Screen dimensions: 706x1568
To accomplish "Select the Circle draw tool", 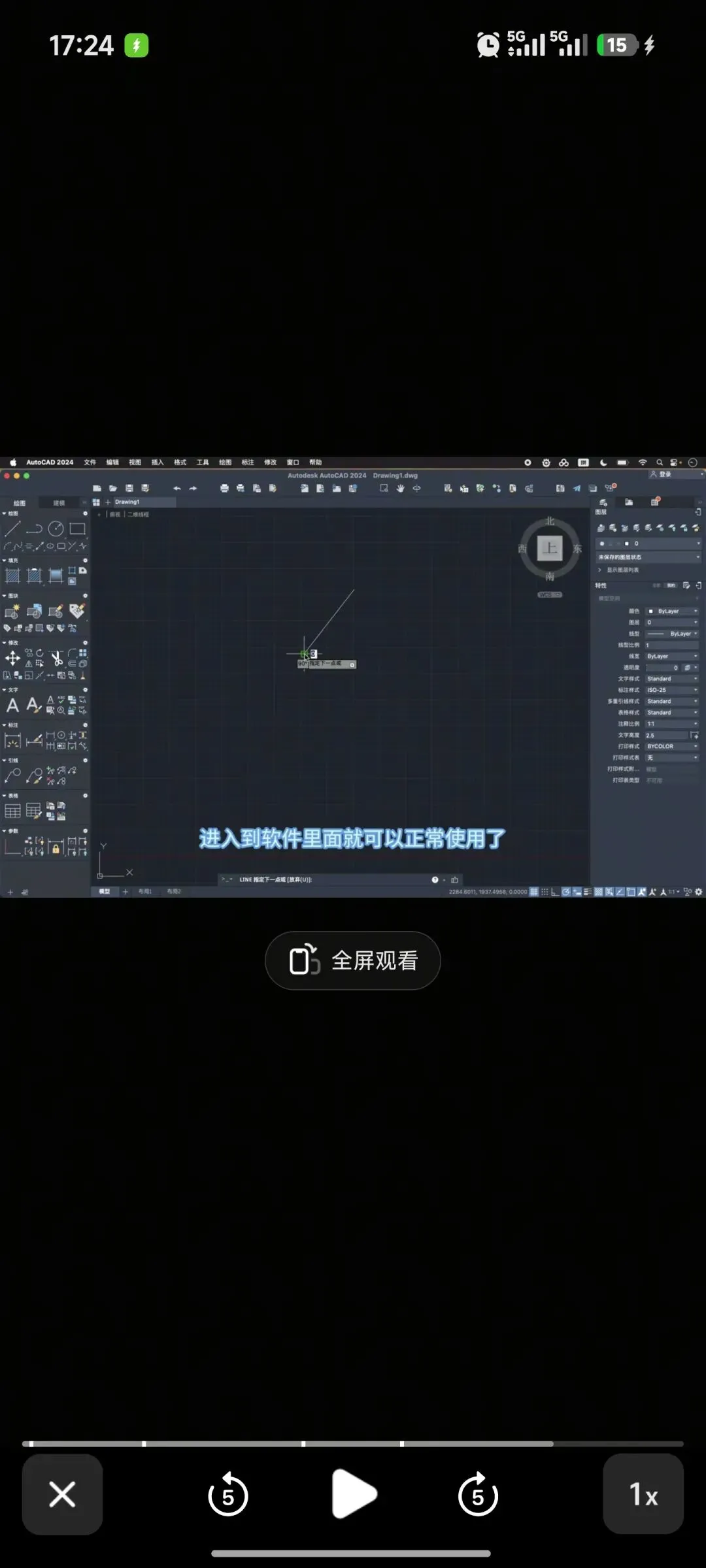I will tap(56, 529).
